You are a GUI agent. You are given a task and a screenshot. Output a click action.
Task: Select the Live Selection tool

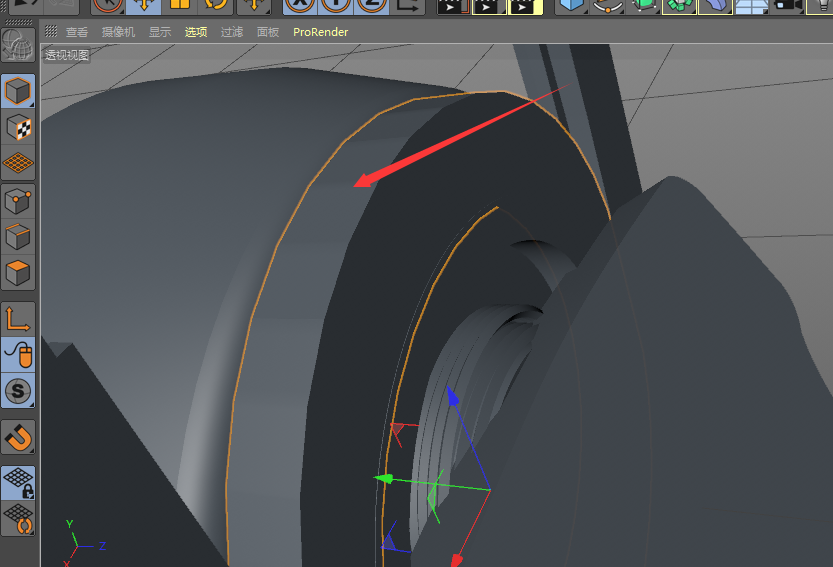click(x=108, y=5)
